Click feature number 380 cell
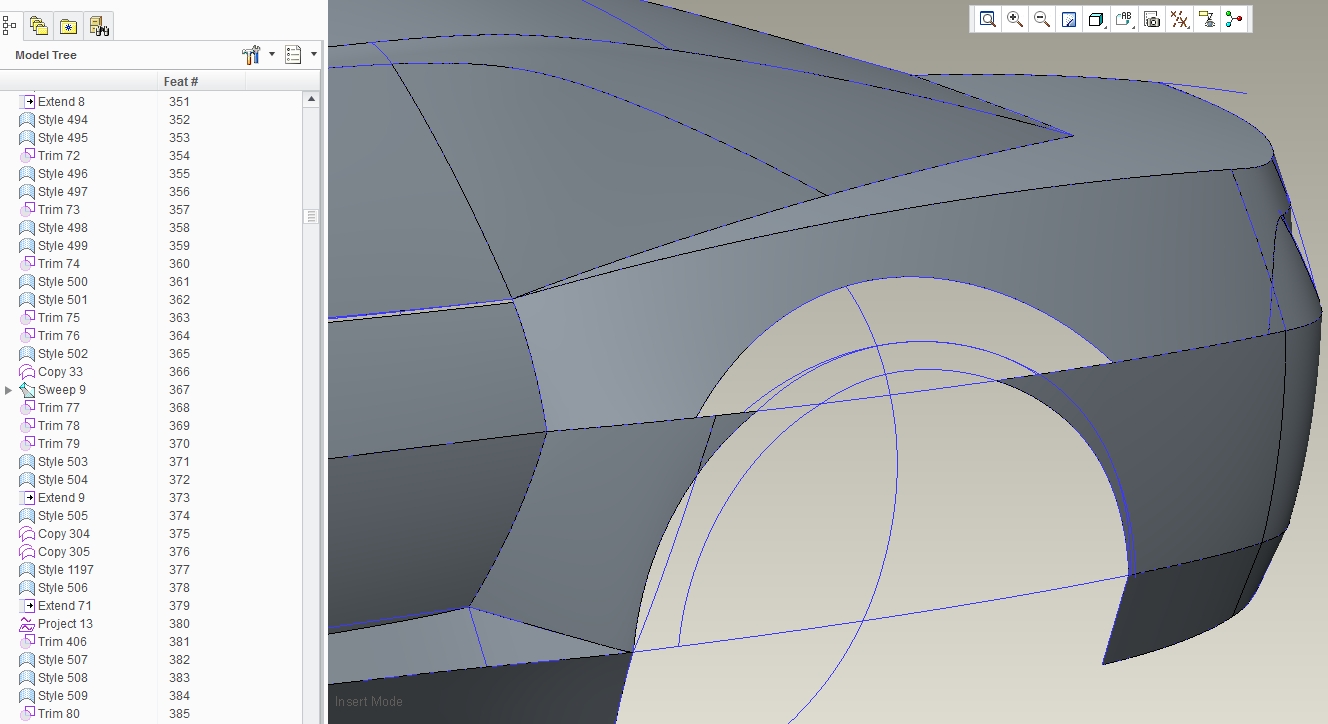This screenshot has height=724, width=1328. point(179,624)
